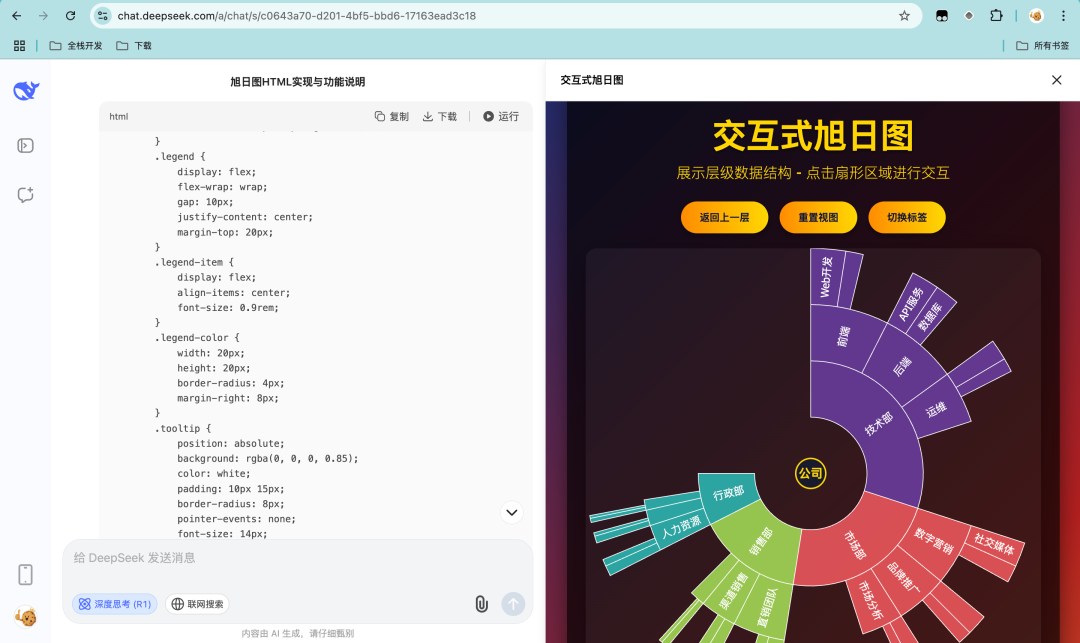The height and width of the screenshot is (643, 1080).
Task: Select the 销售部 green segment
Action: pyautogui.click(x=760, y=540)
